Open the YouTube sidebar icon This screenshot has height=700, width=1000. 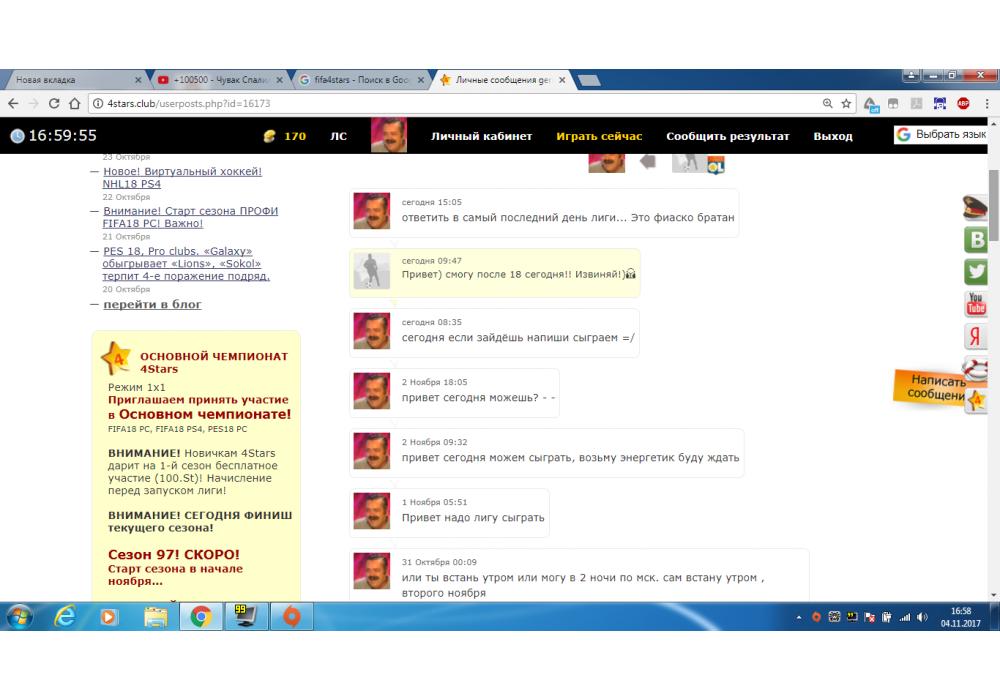coord(976,304)
